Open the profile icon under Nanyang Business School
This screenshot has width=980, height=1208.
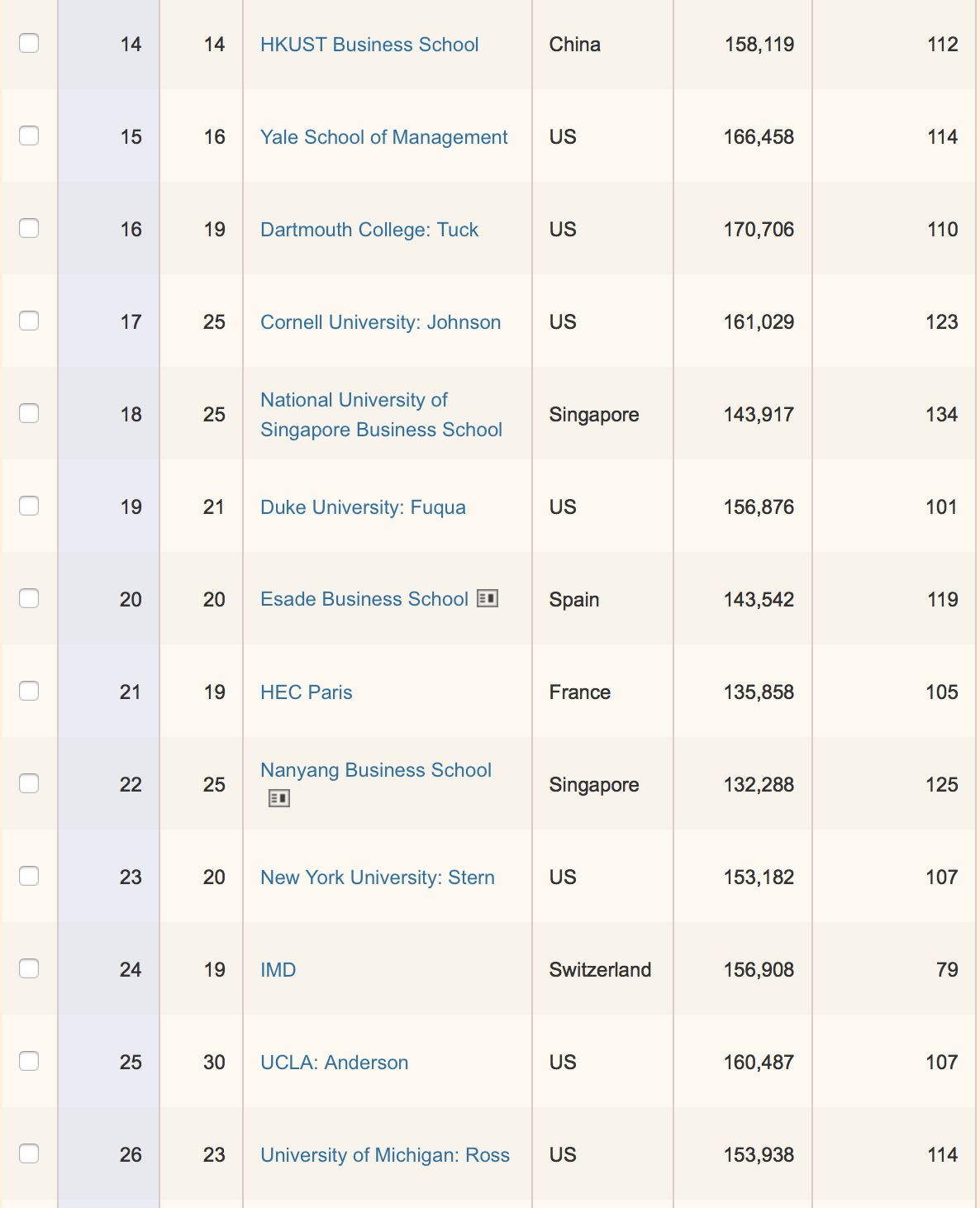[279, 798]
